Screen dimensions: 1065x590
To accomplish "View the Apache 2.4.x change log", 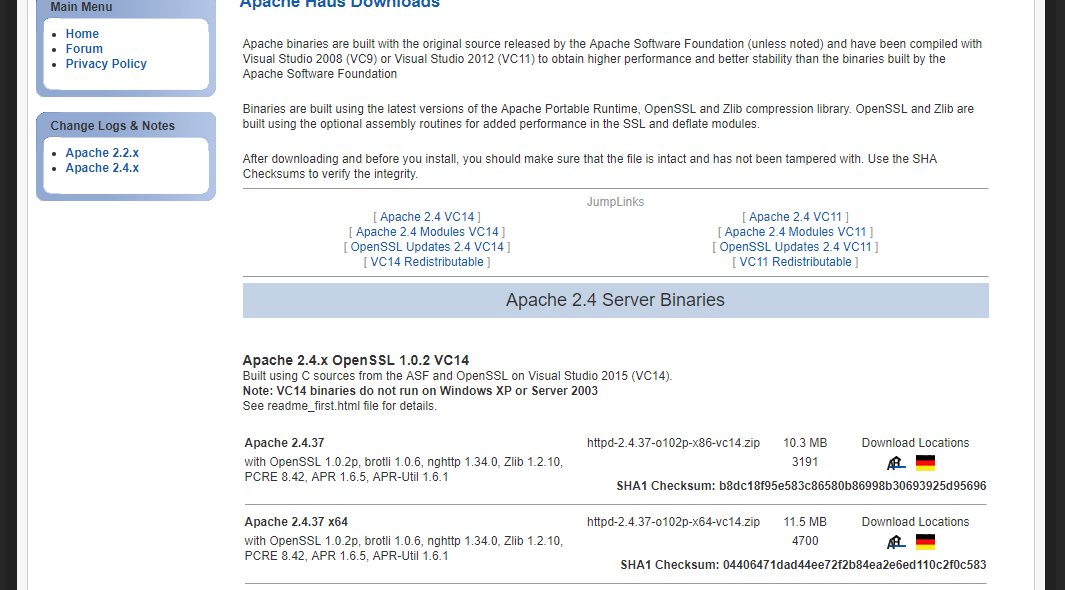I will click(x=102, y=168).
